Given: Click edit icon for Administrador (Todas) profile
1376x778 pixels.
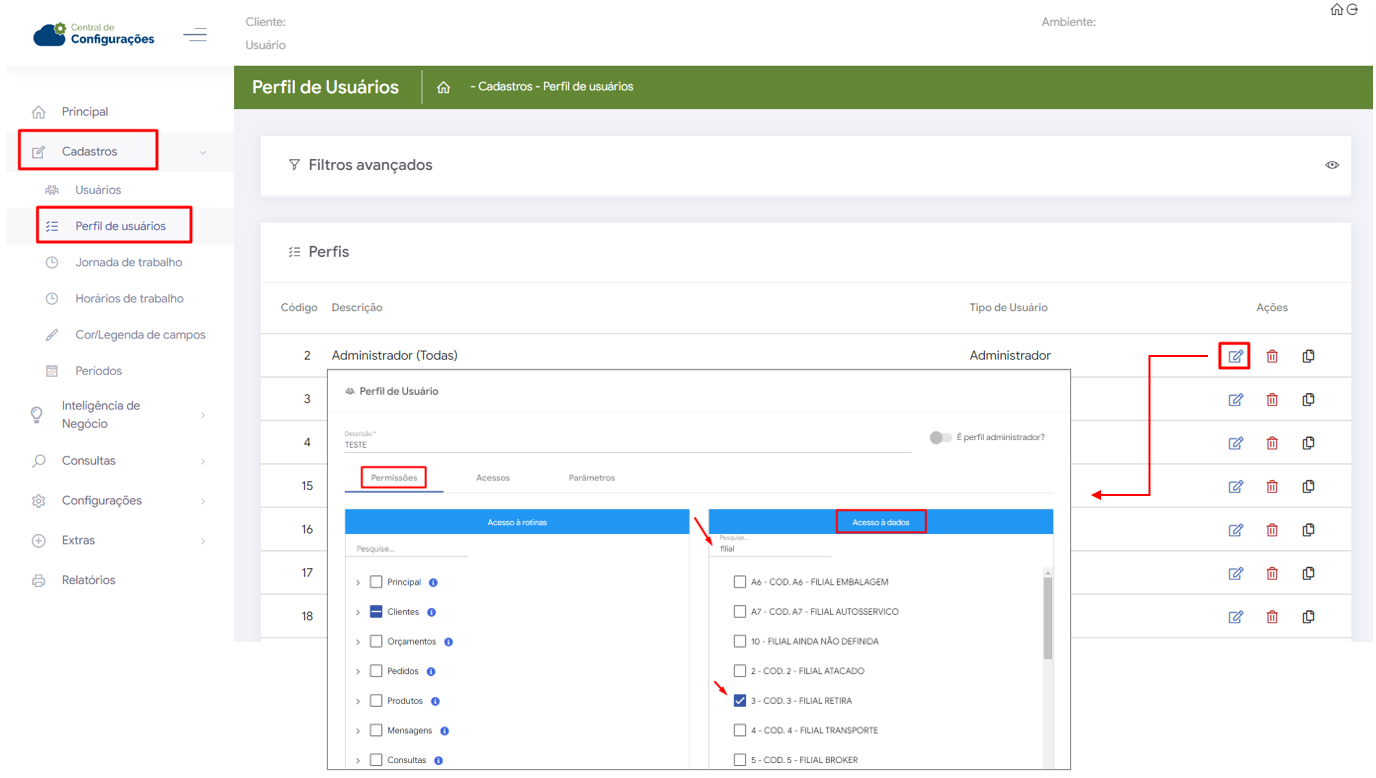Looking at the screenshot, I should click(1235, 356).
